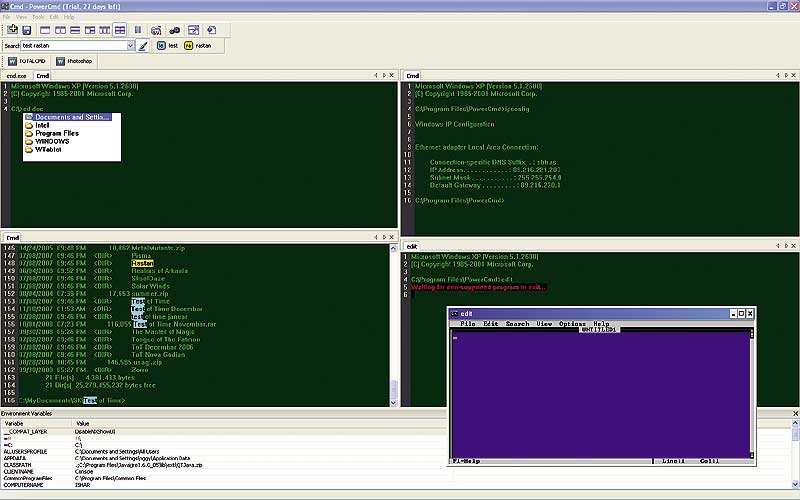Select the two-by-two grid layout icon
Image resolution: width=800 pixels, height=500 pixels.
coord(120,31)
